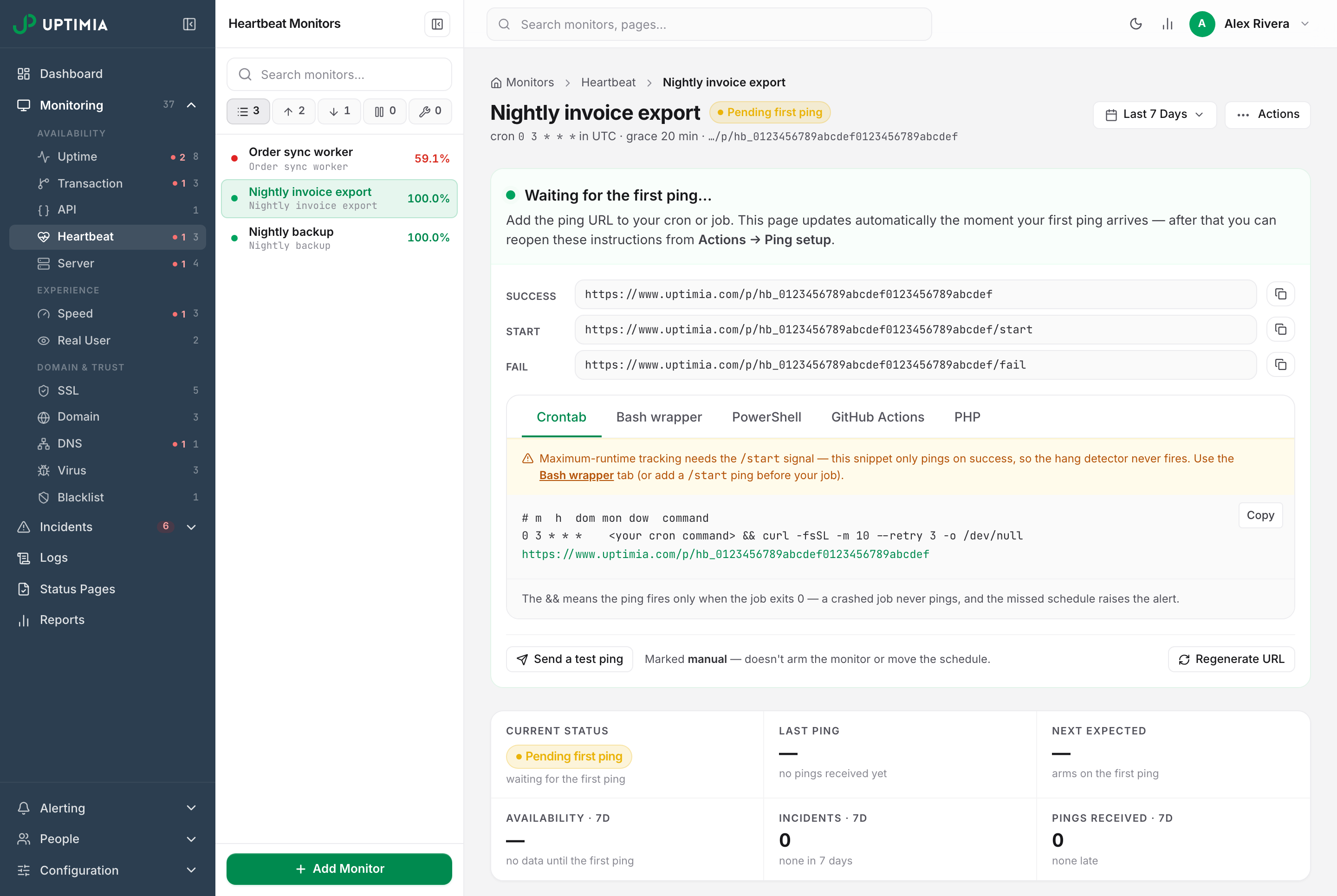Click Add Monitor button
Screen dimensions: 1337x896
coord(339,869)
